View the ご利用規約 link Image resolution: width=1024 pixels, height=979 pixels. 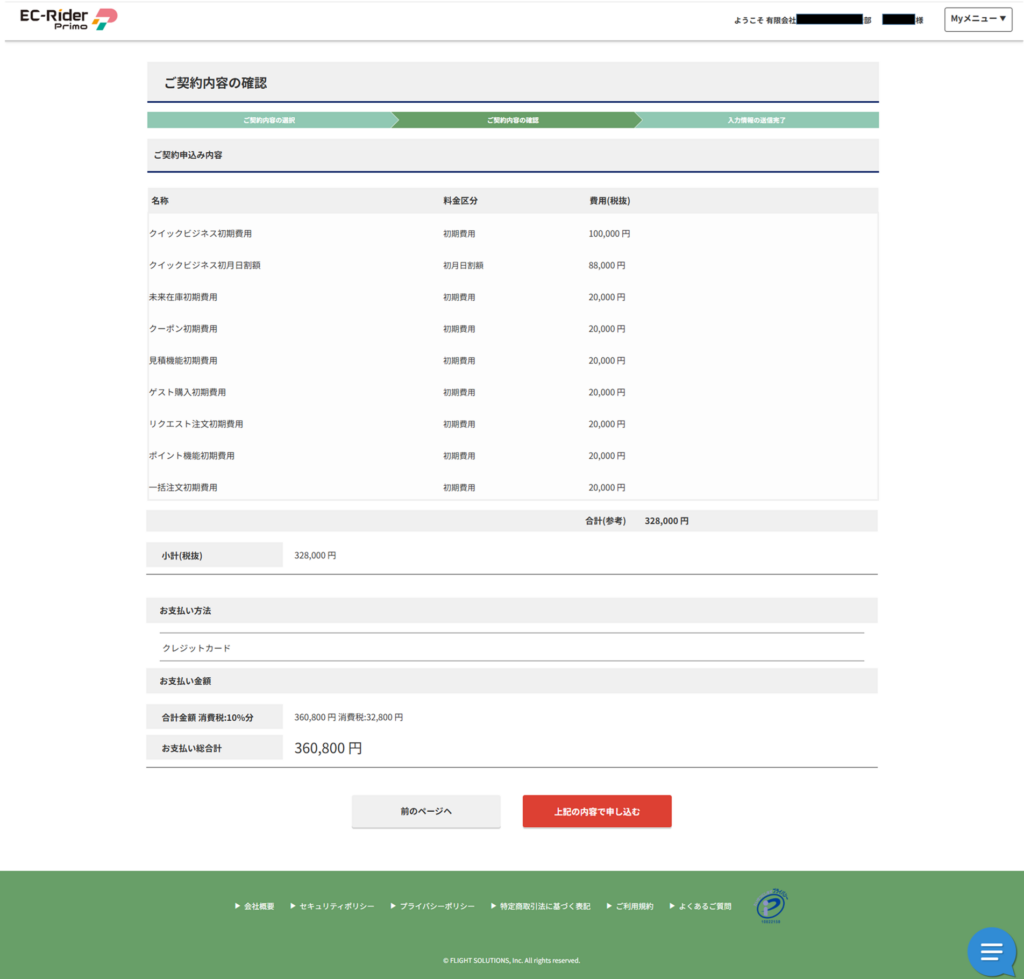tap(634, 906)
